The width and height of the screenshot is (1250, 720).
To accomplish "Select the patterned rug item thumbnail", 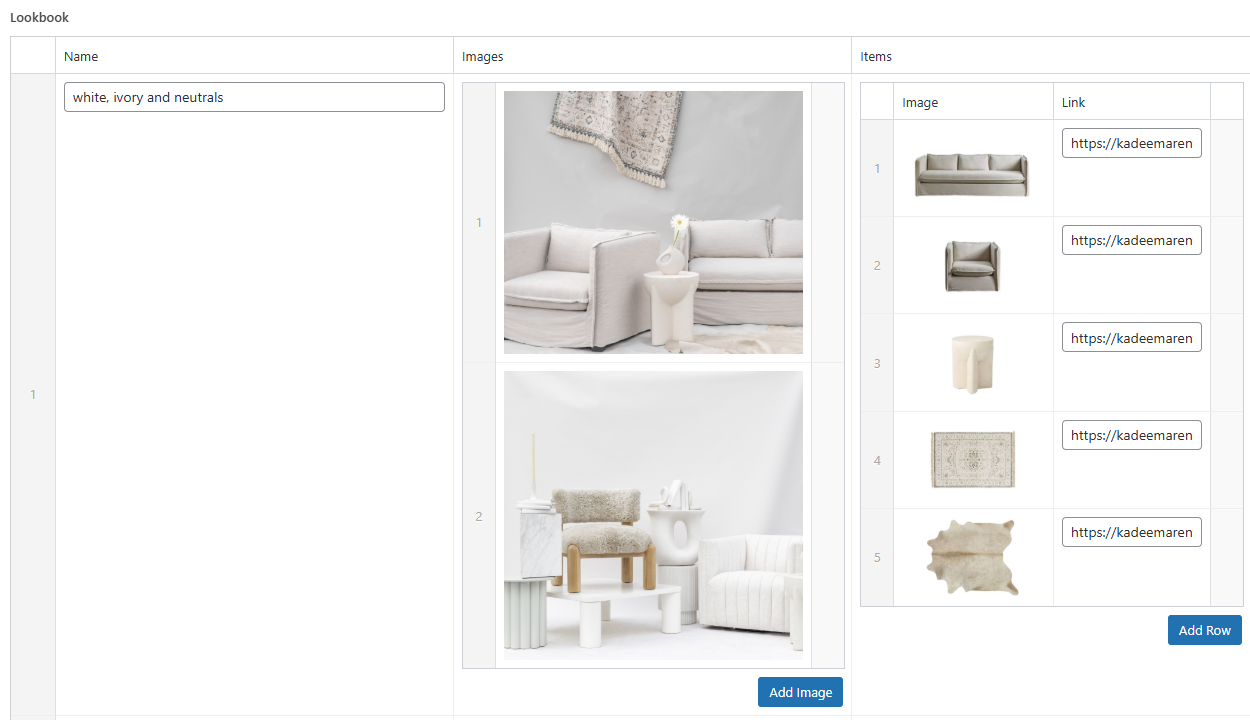I will pyautogui.click(x=971, y=460).
